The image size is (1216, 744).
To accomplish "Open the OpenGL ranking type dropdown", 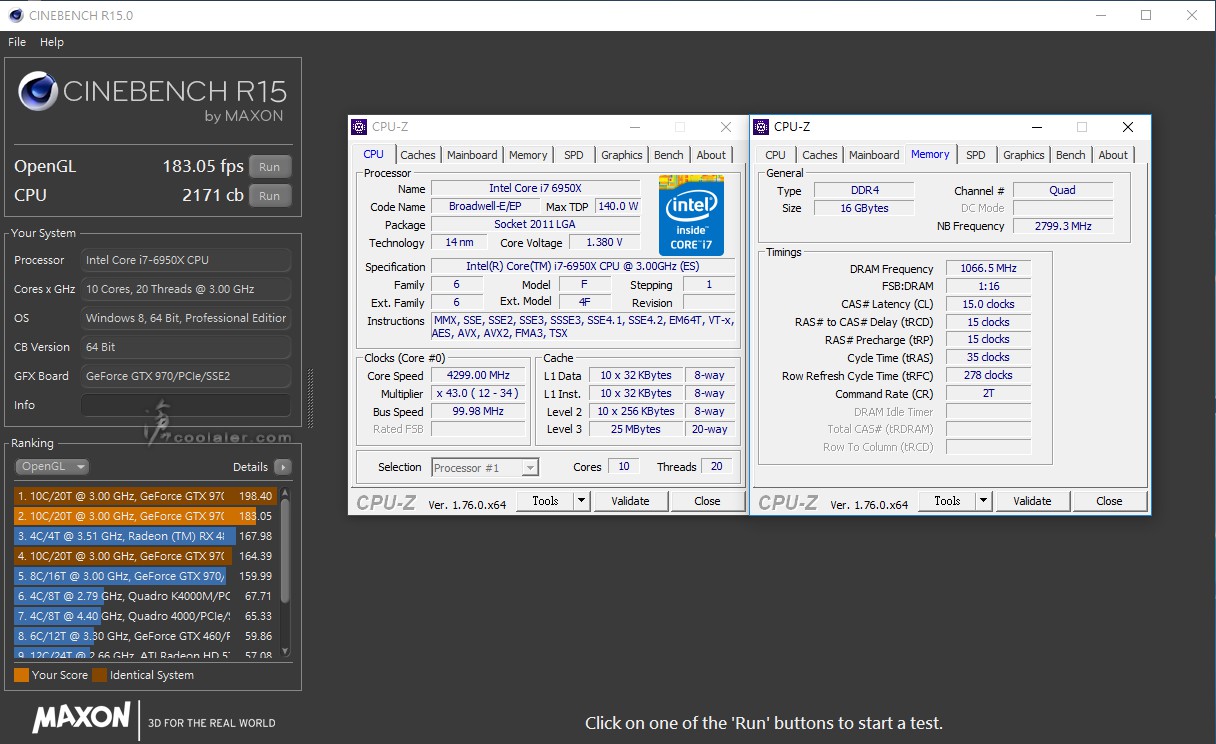I will (52, 467).
